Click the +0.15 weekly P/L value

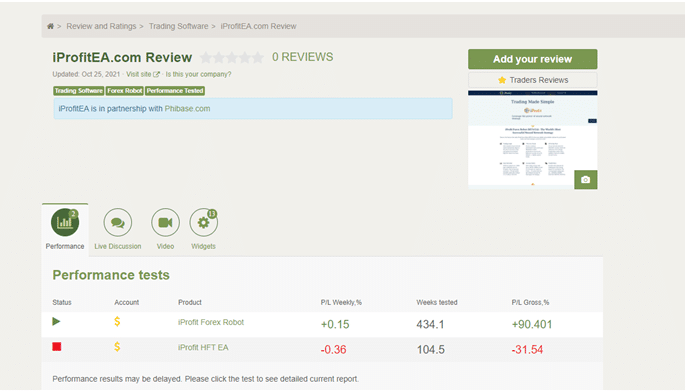pos(335,325)
